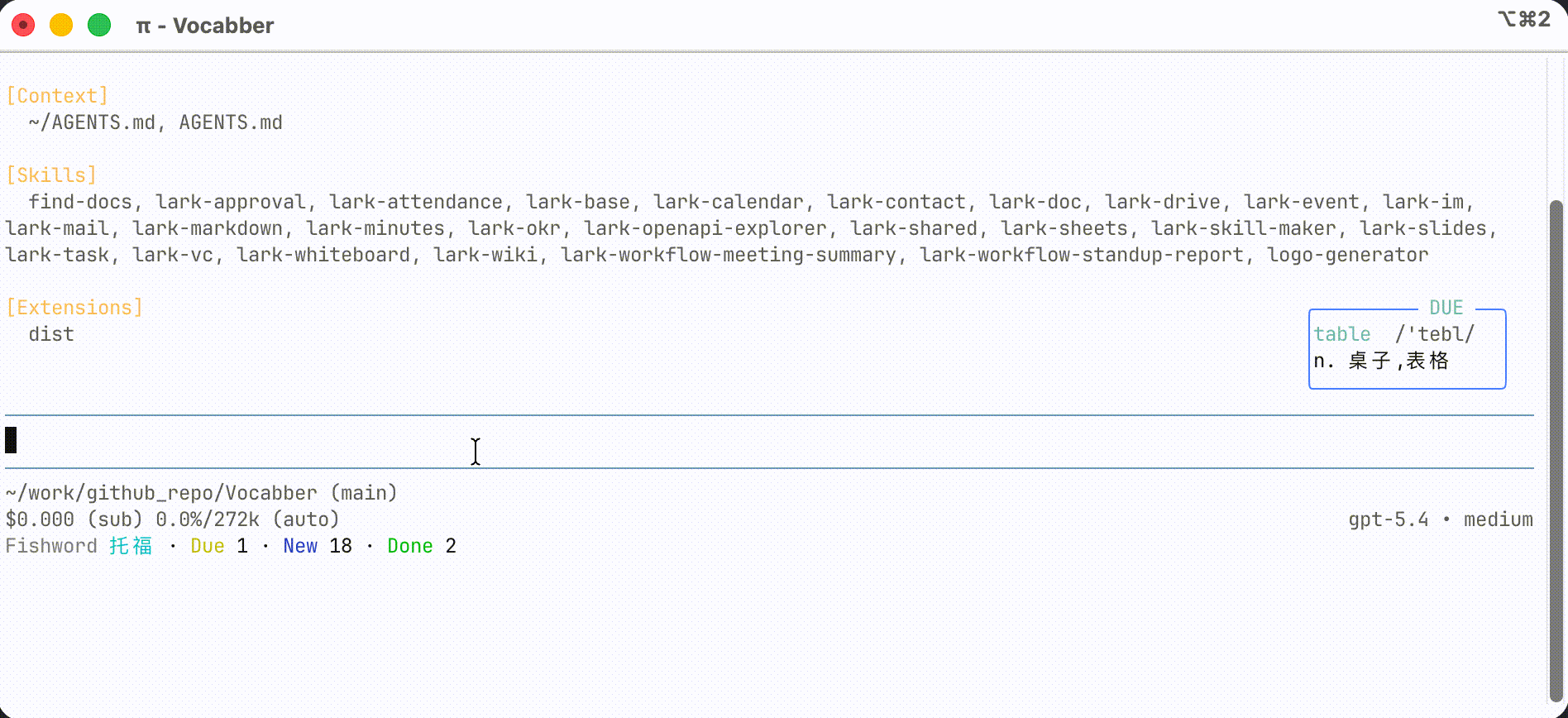
Task: Click the $0.000 (sub) cost status
Action: tap(74, 519)
